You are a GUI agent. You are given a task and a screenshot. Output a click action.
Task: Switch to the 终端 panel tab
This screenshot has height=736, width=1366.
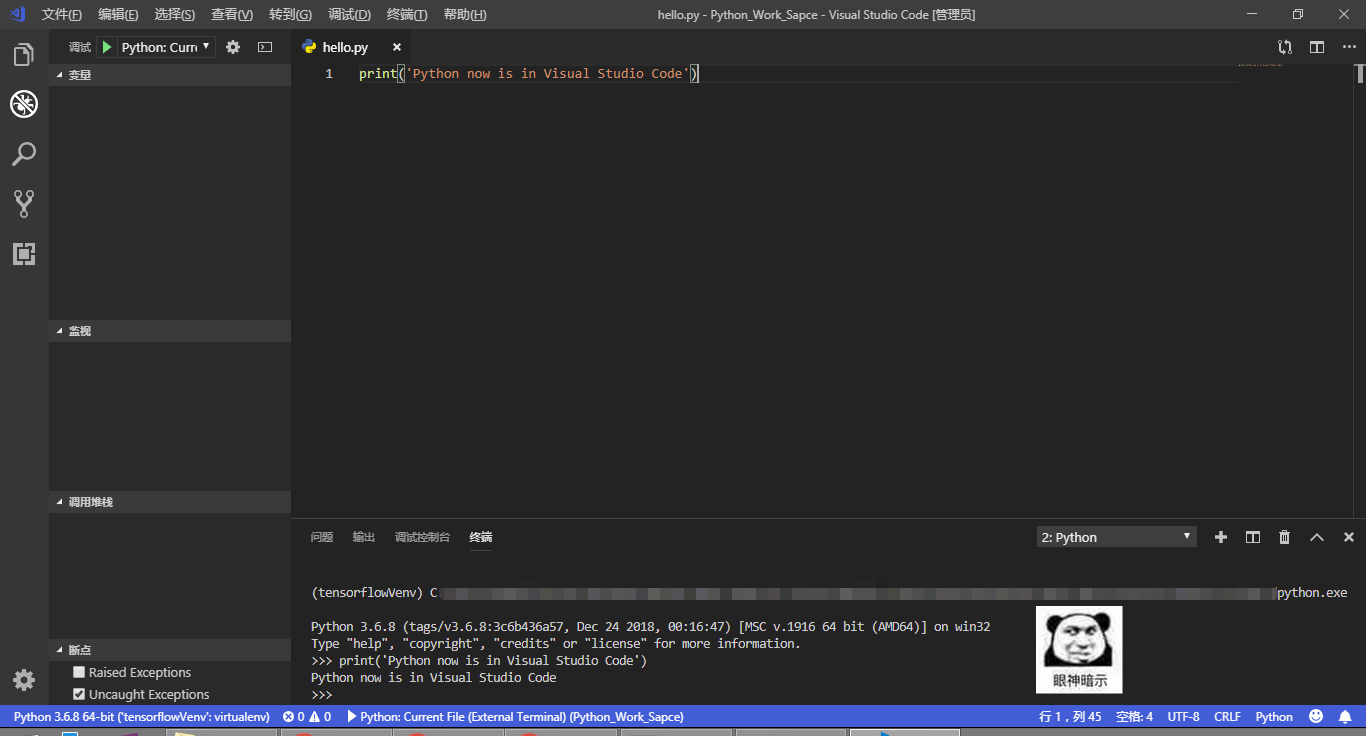coord(481,537)
